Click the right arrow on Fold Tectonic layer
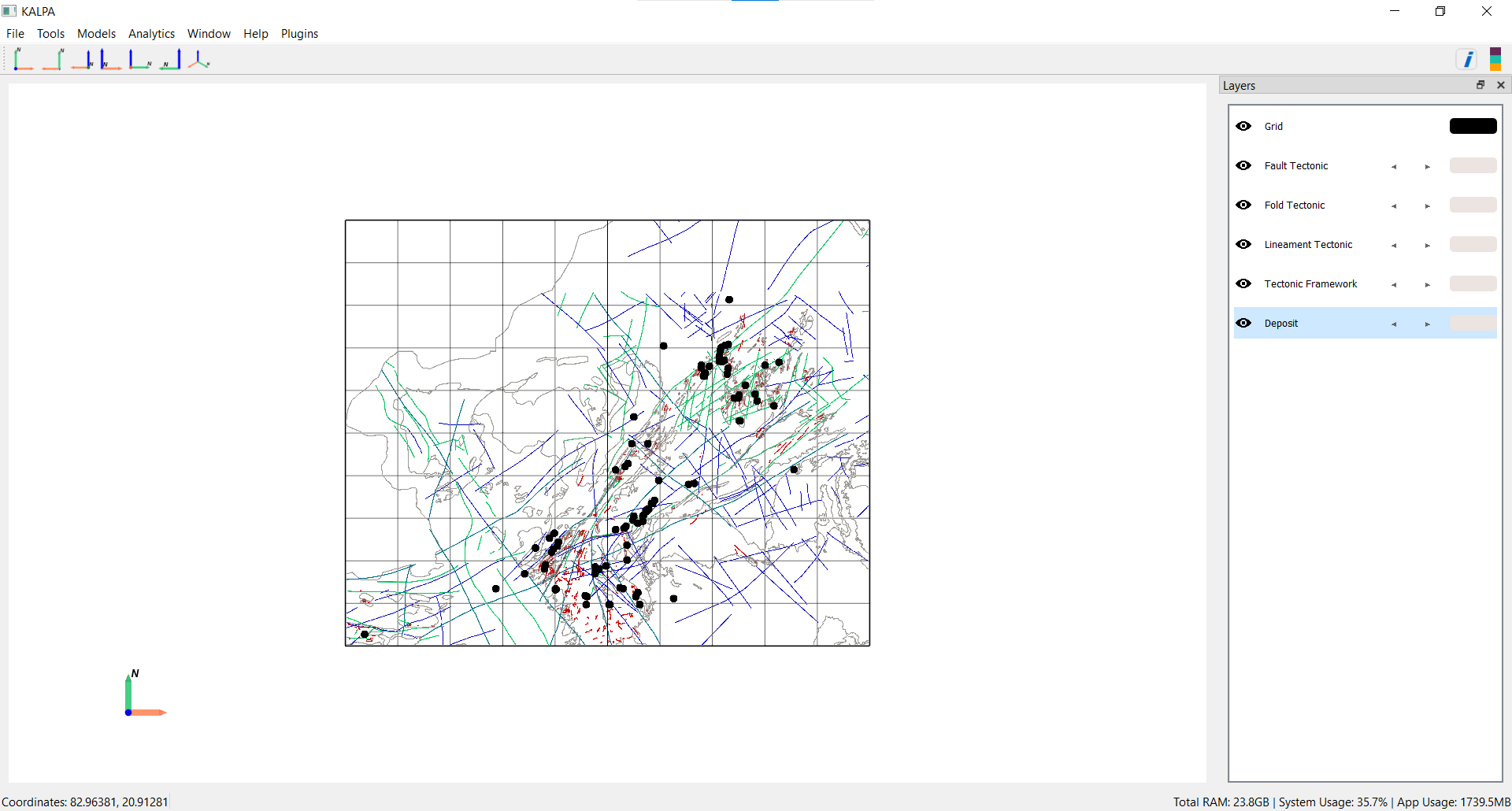The image size is (1512, 811). pyautogui.click(x=1427, y=206)
